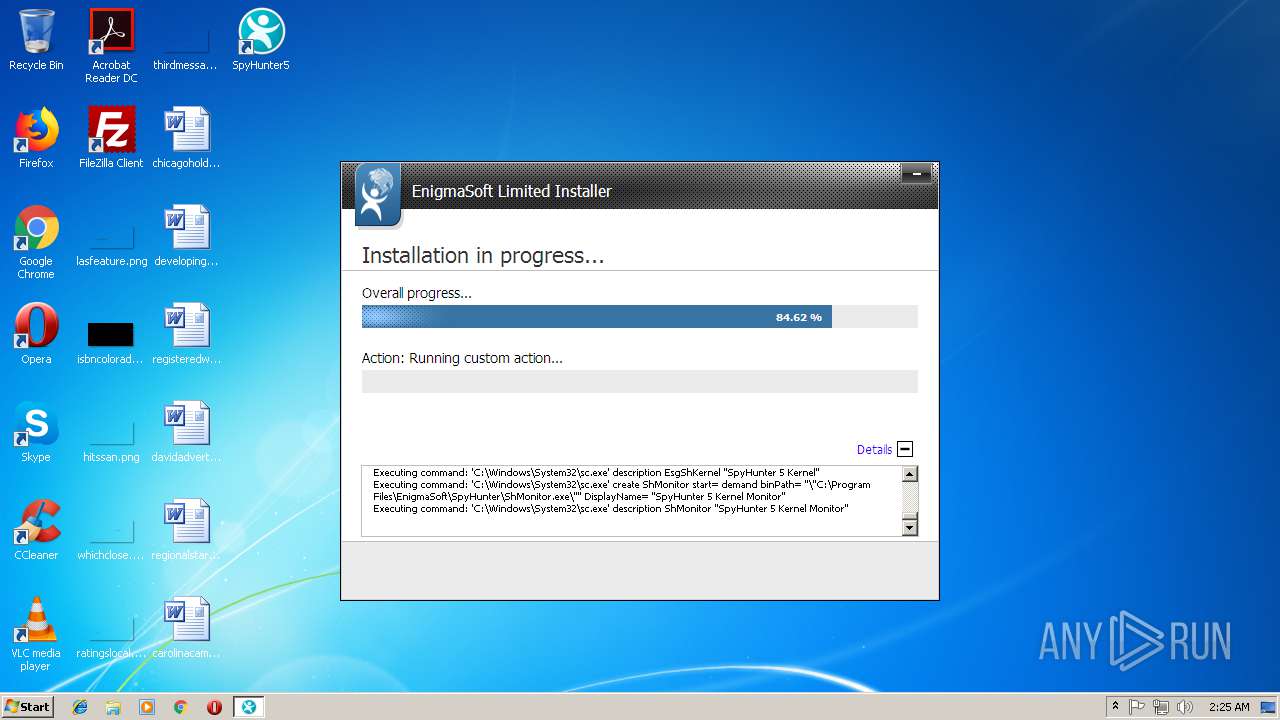
Task: Click the 'Action: Running custom action...' text
Action: (462, 358)
